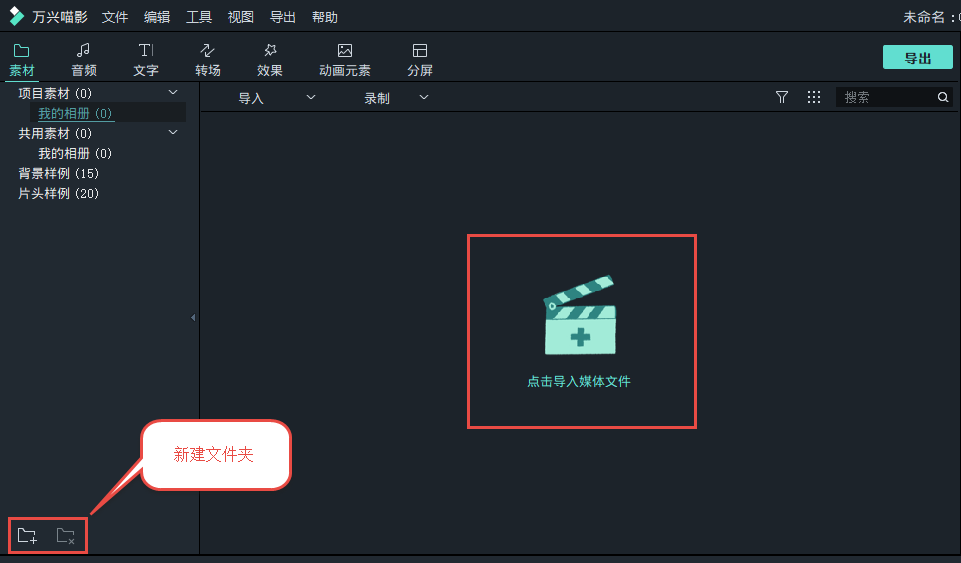This screenshot has width=961, height=563.
Task: Expand the 录制 dropdown arrow
Action: pos(424,97)
